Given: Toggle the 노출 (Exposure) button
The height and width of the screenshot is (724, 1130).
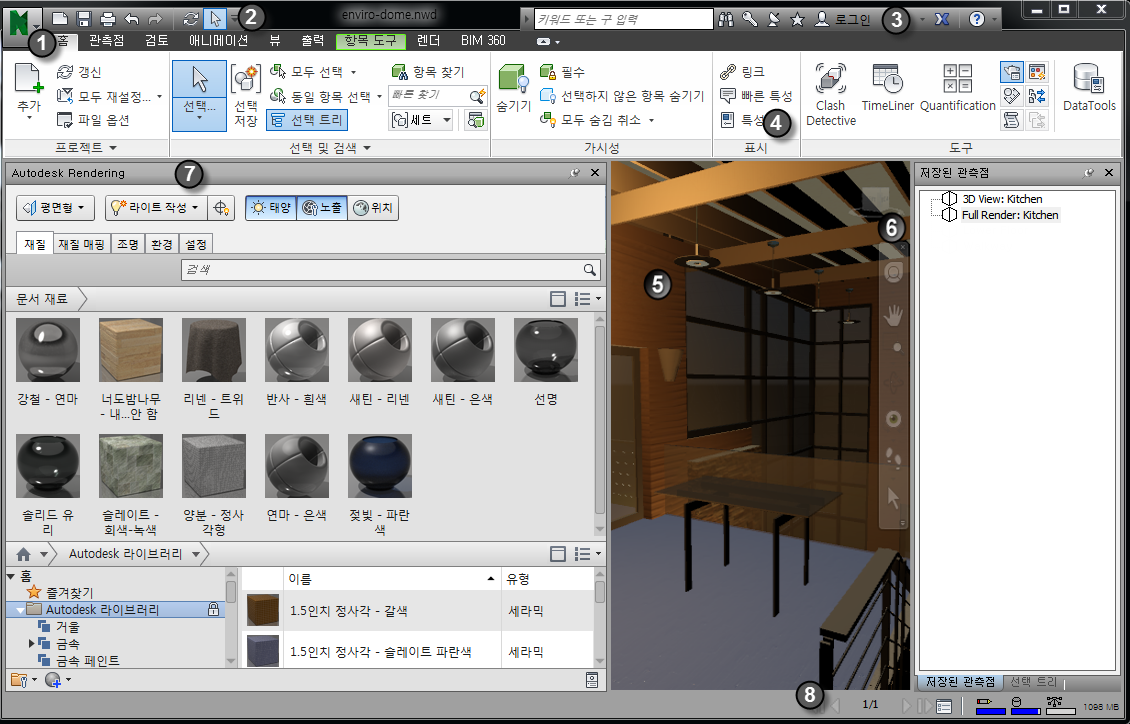Looking at the screenshot, I should (x=321, y=208).
